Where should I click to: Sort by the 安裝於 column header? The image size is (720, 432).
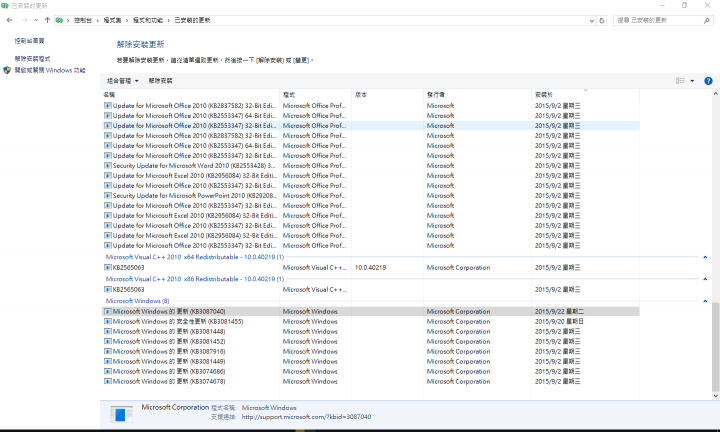(x=585, y=95)
